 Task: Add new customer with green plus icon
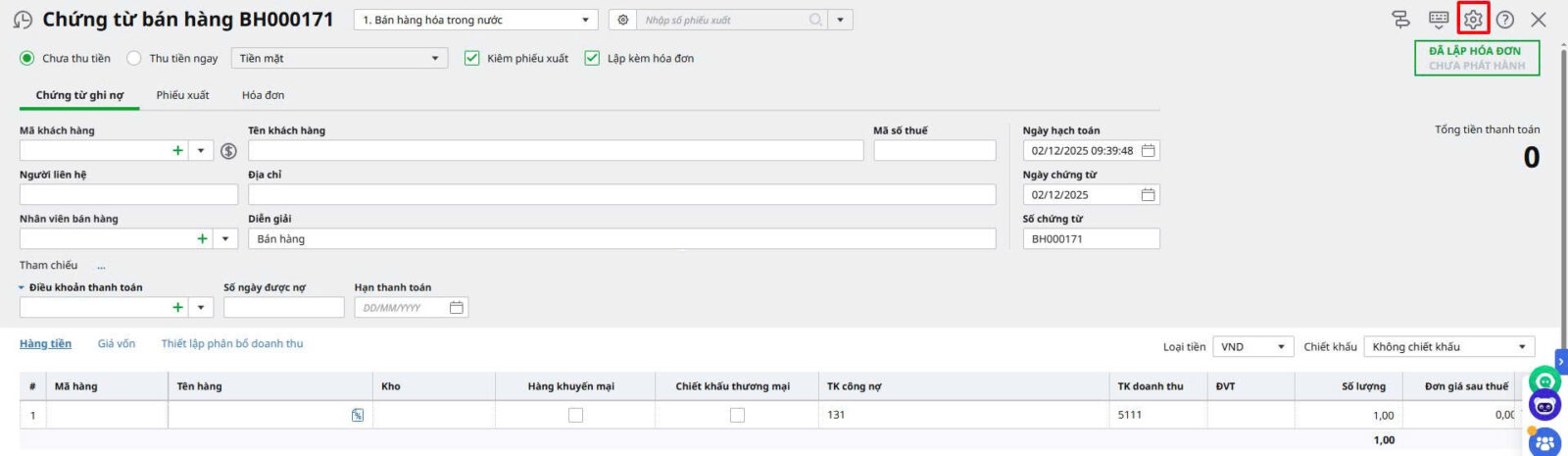(x=177, y=151)
